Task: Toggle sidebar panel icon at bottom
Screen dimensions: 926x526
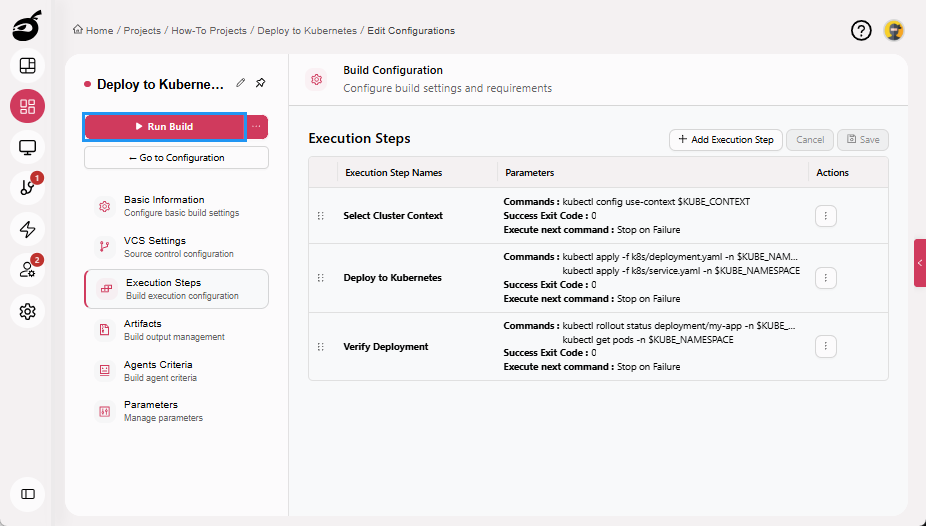Action: pos(27,494)
